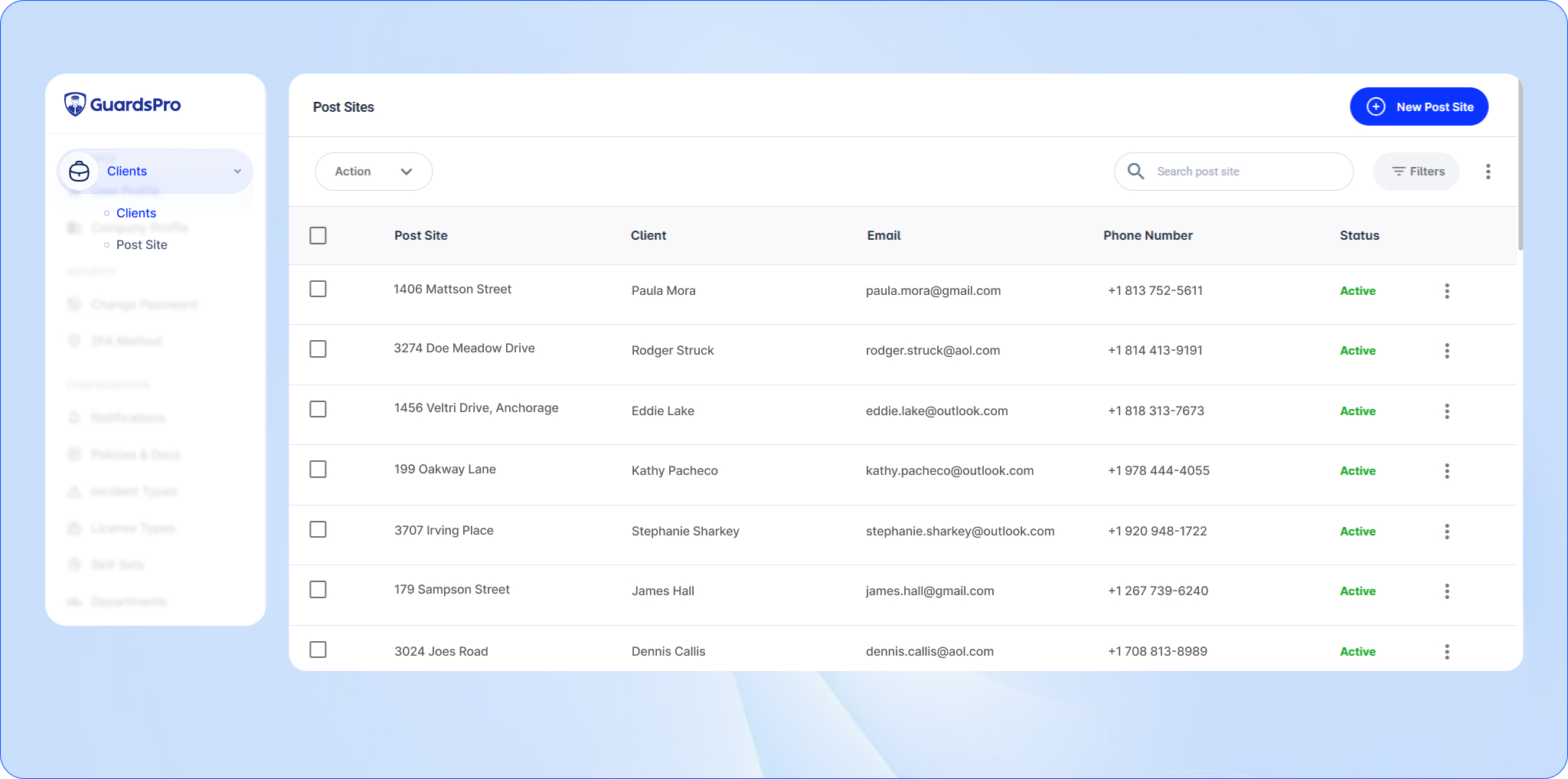
Task: Open row menu for Dennis Callis
Action: (x=1447, y=652)
